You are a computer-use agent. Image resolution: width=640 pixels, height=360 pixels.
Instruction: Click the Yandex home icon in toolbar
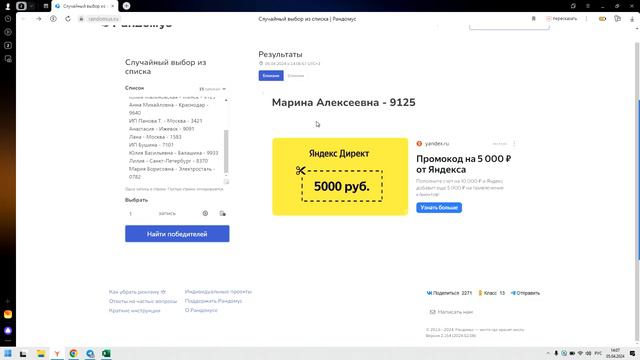53,19
